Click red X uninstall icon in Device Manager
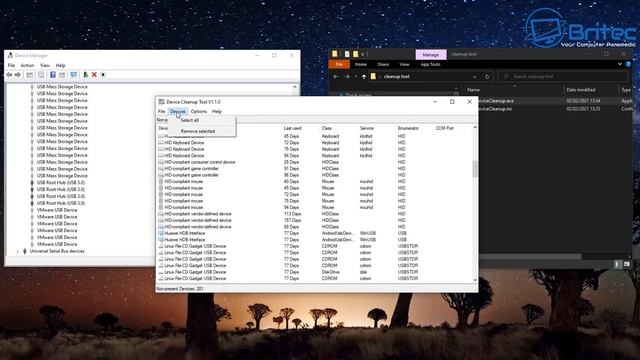The width and height of the screenshot is (640, 360). click(94, 75)
